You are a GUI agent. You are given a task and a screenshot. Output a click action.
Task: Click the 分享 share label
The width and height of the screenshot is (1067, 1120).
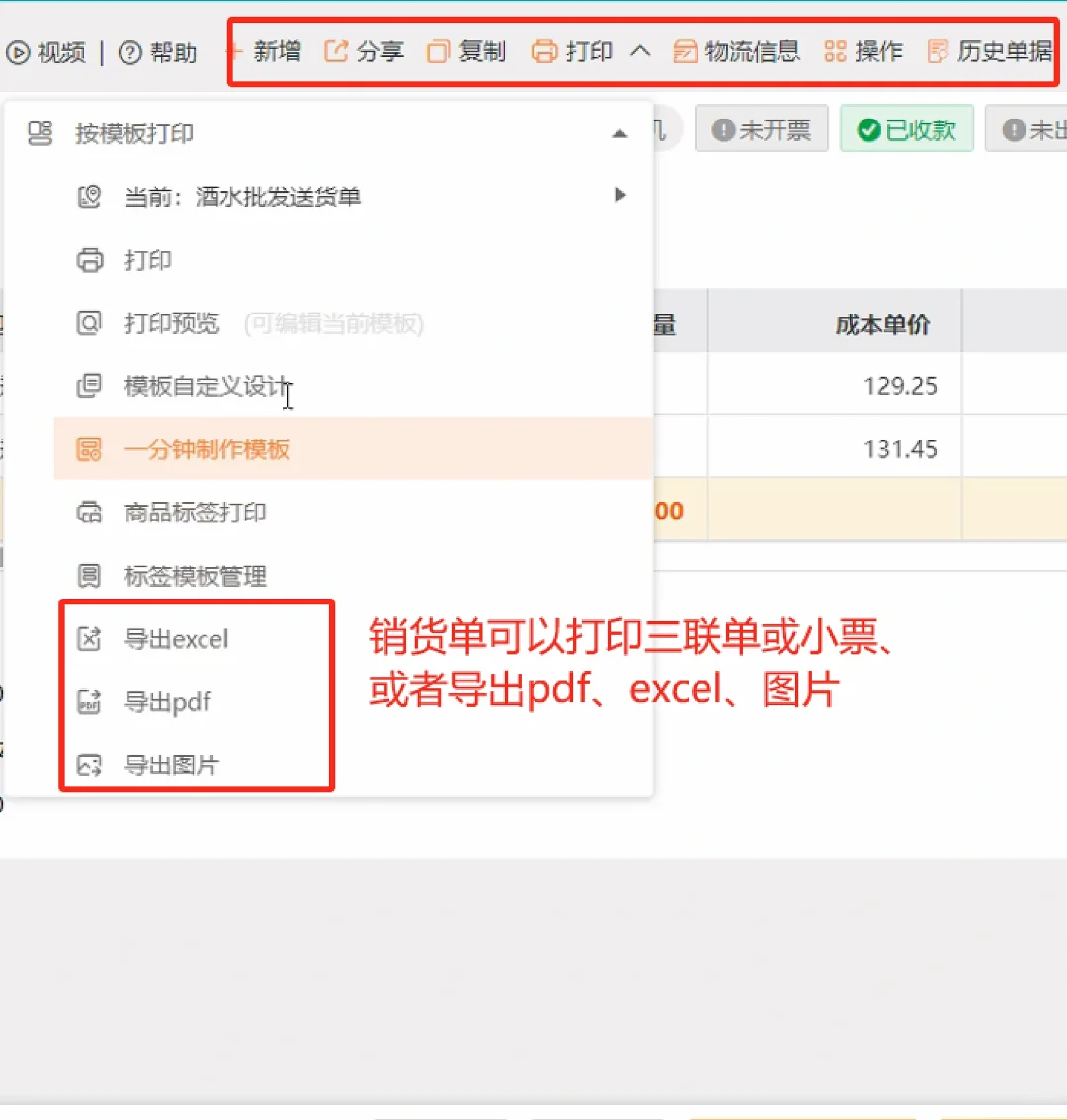coord(380,51)
